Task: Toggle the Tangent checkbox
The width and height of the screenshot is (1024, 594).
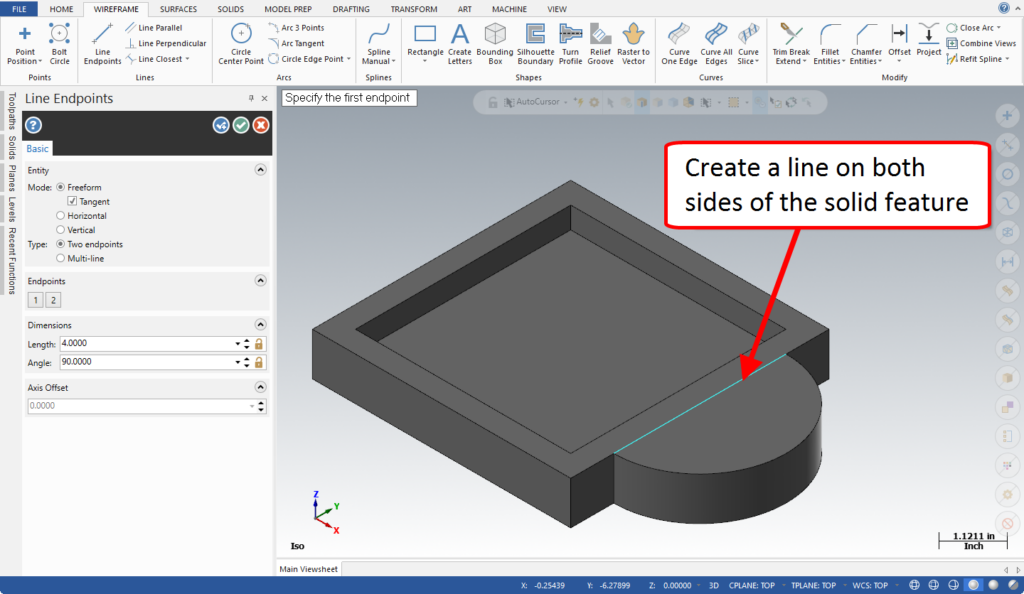Action: pos(72,202)
